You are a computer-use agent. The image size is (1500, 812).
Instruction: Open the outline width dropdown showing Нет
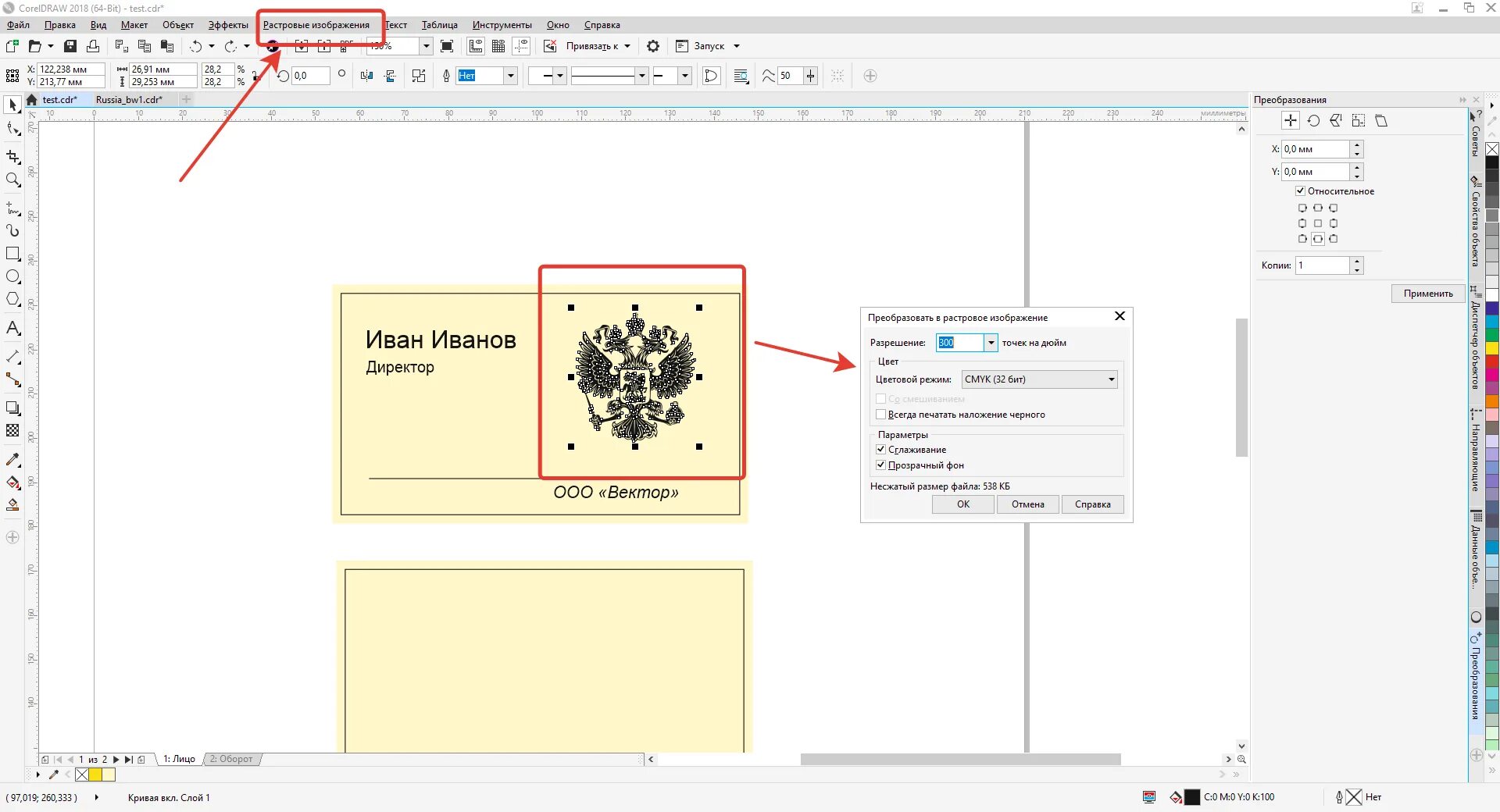pyautogui.click(x=511, y=76)
